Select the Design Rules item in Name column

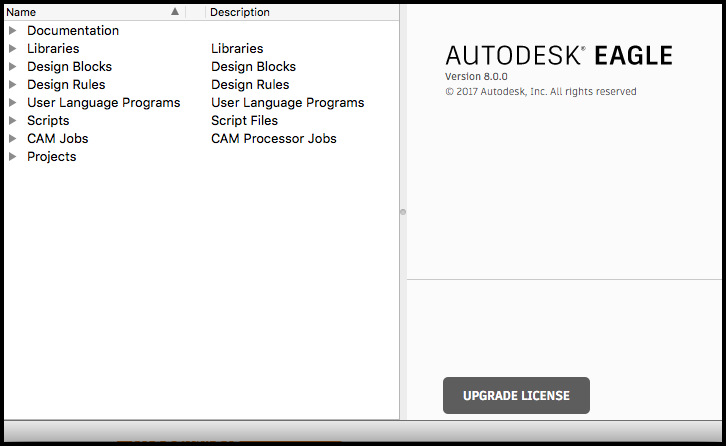[x=66, y=85]
